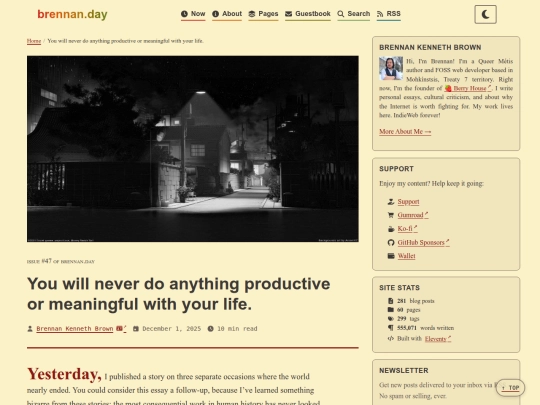Click the calendar icon beside December 1, 2025

click(136, 329)
